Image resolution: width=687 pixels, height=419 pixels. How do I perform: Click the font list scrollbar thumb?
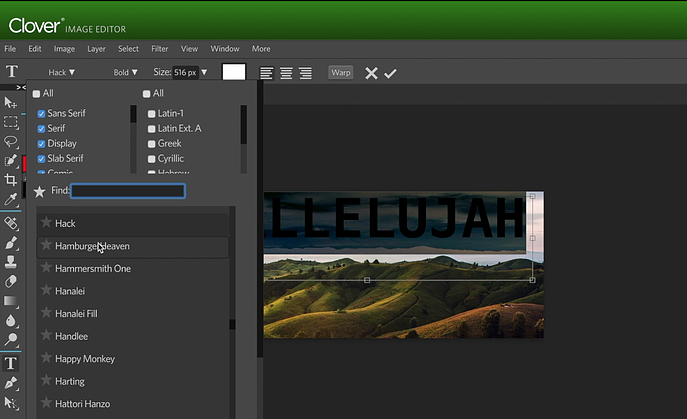[232, 324]
